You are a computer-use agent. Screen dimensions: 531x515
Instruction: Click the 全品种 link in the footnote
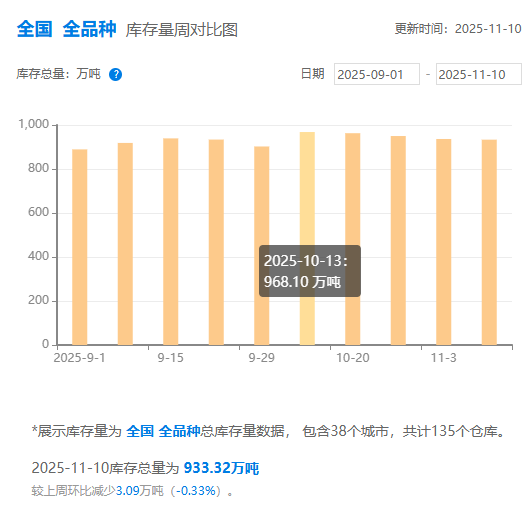(x=179, y=431)
